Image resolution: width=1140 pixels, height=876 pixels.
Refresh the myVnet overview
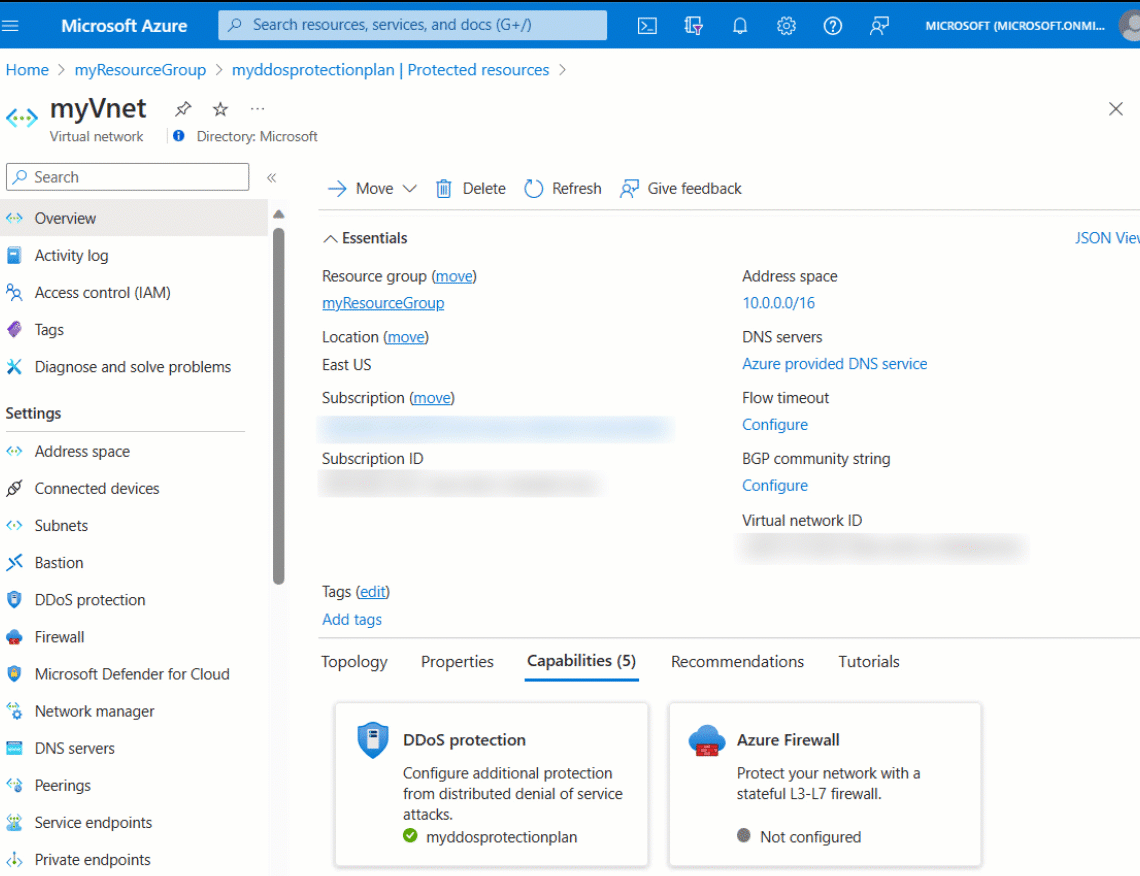click(x=563, y=189)
